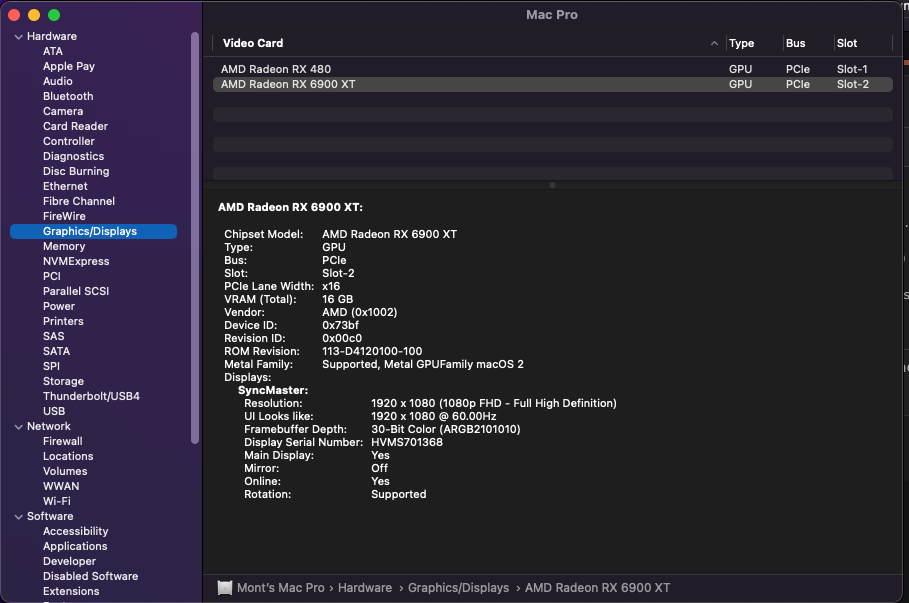Screen dimensions: 909x603
Task: Click the Display Serial Number HVMS701368
Action: click(x=407, y=442)
